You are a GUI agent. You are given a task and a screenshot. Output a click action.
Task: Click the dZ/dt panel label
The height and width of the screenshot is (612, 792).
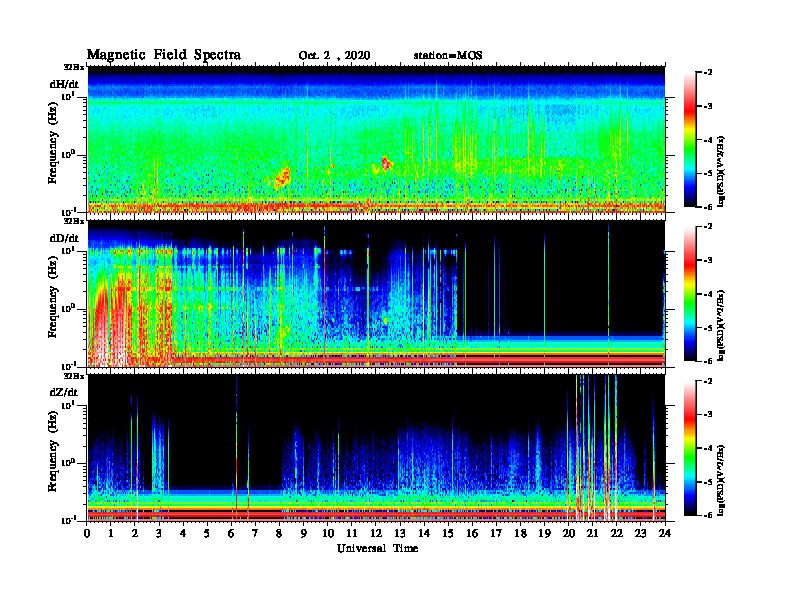pos(64,392)
